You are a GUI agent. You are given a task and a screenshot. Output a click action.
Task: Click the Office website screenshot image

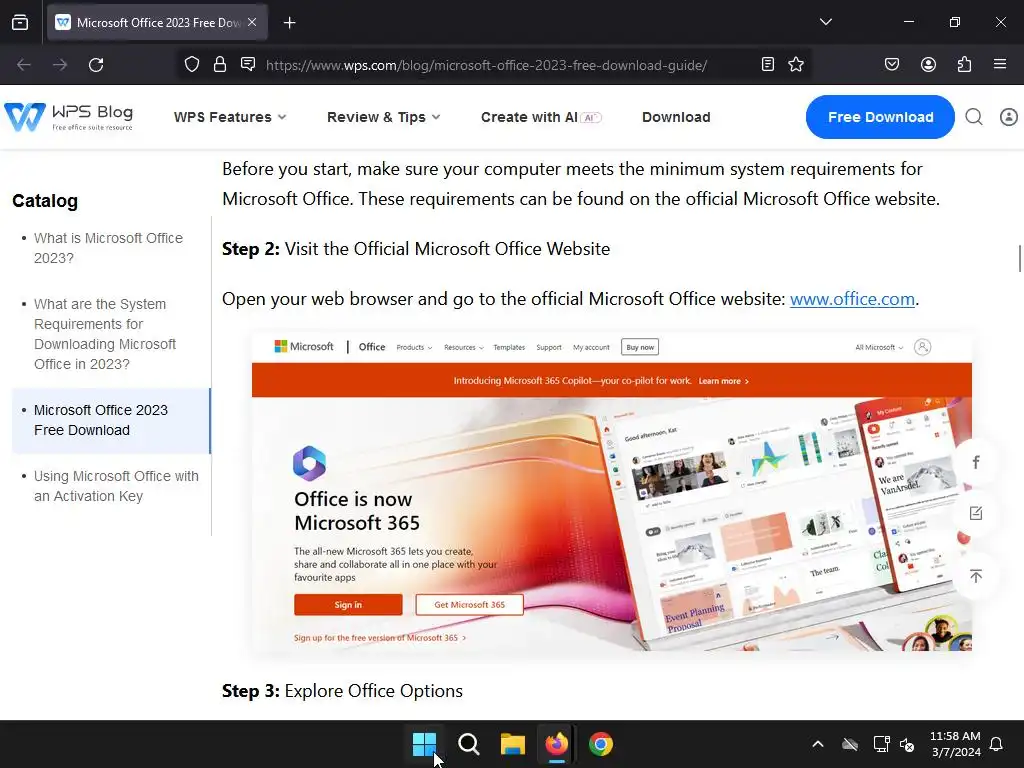pos(611,492)
